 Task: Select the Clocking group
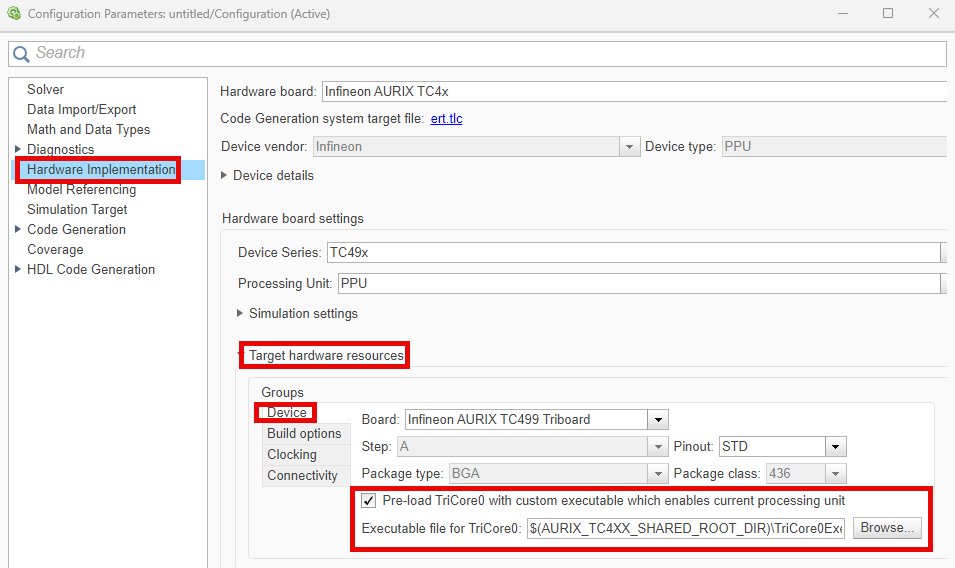click(306, 455)
